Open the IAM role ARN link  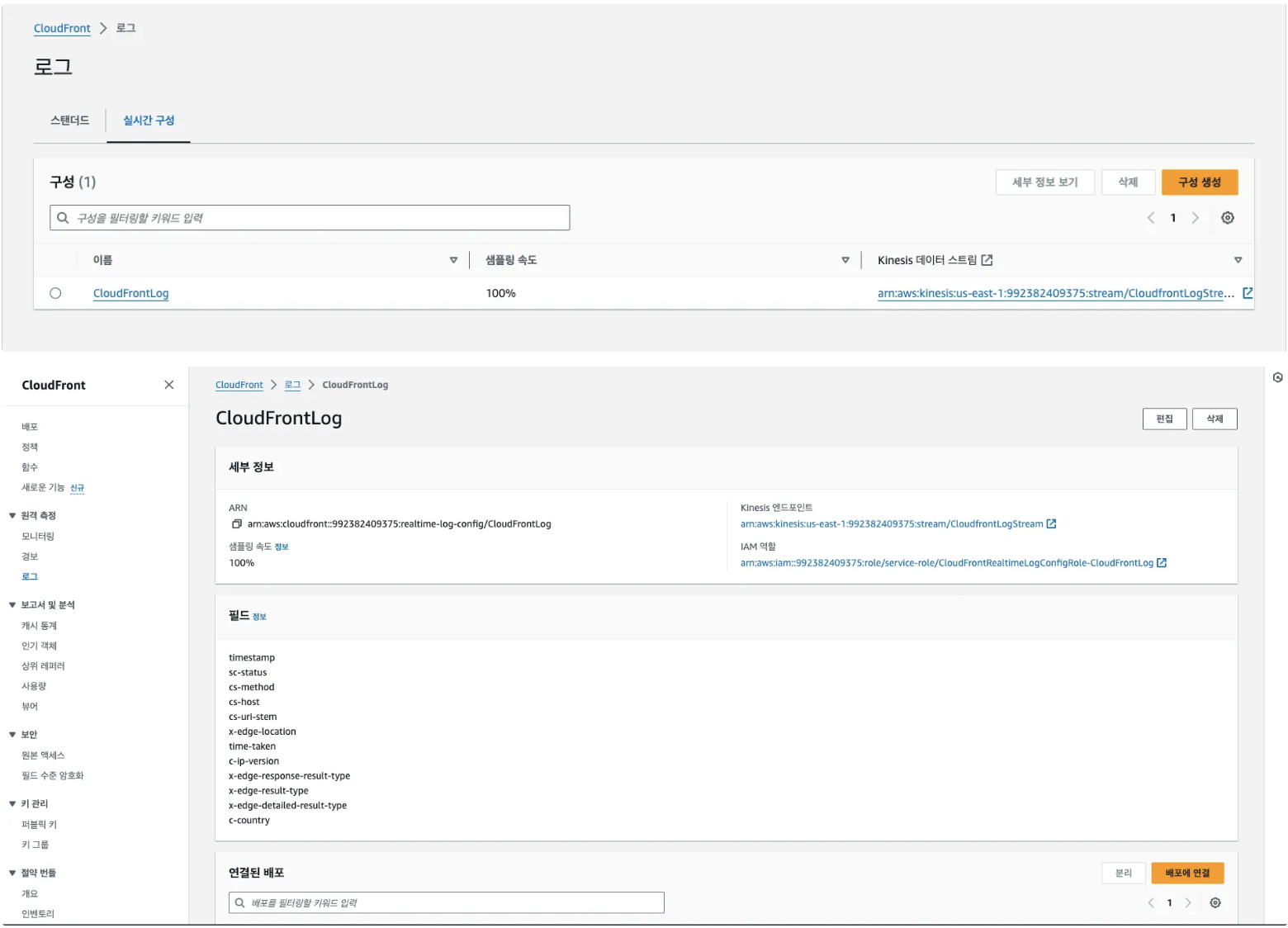click(x=947, y=563)
